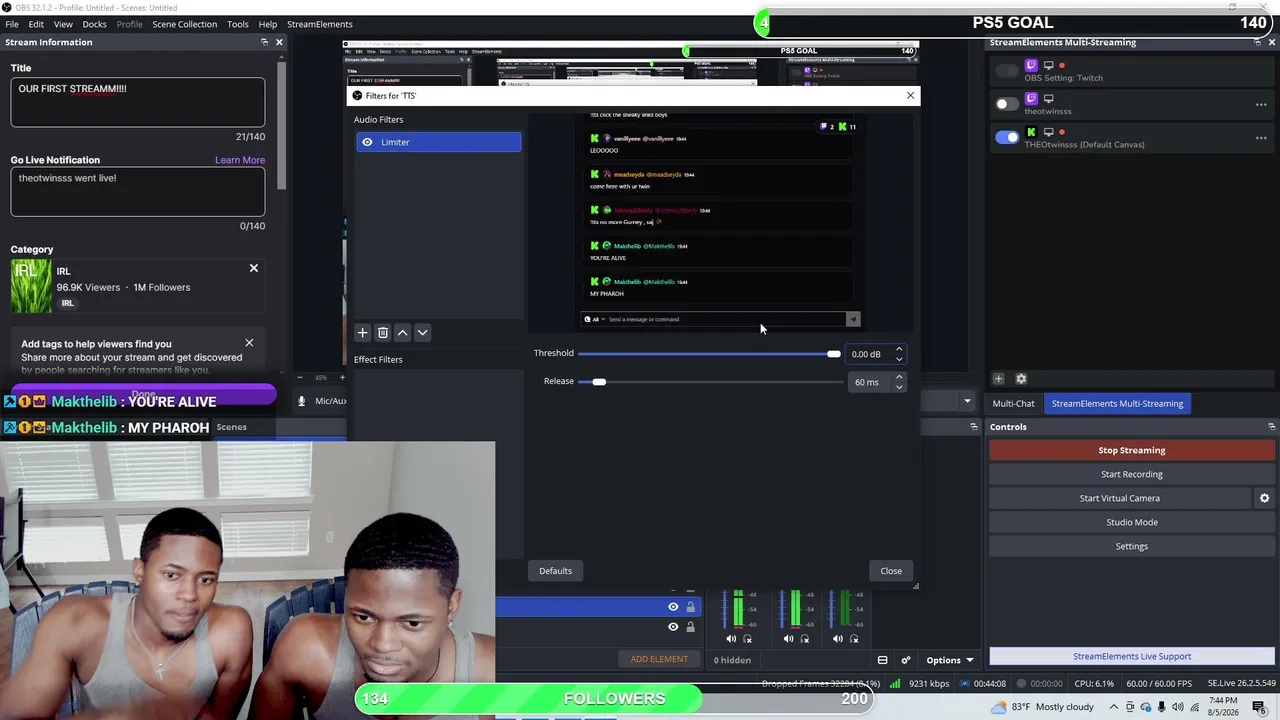Image resolution: width=1280 pixels, height=720 pixels.
Task: Enable Studio Mode
Action: click(x=1132, y=522)
